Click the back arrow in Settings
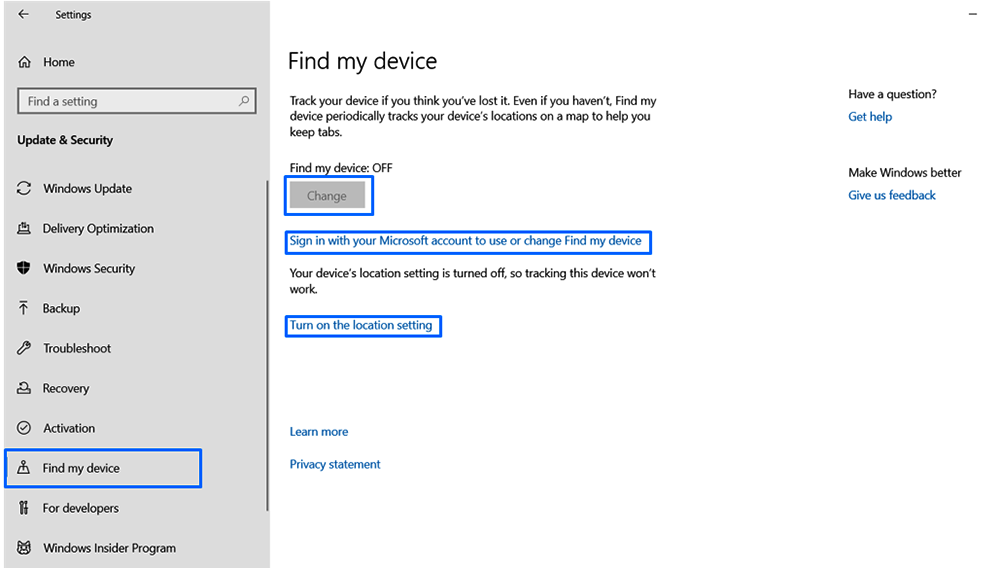 (24, 14)
